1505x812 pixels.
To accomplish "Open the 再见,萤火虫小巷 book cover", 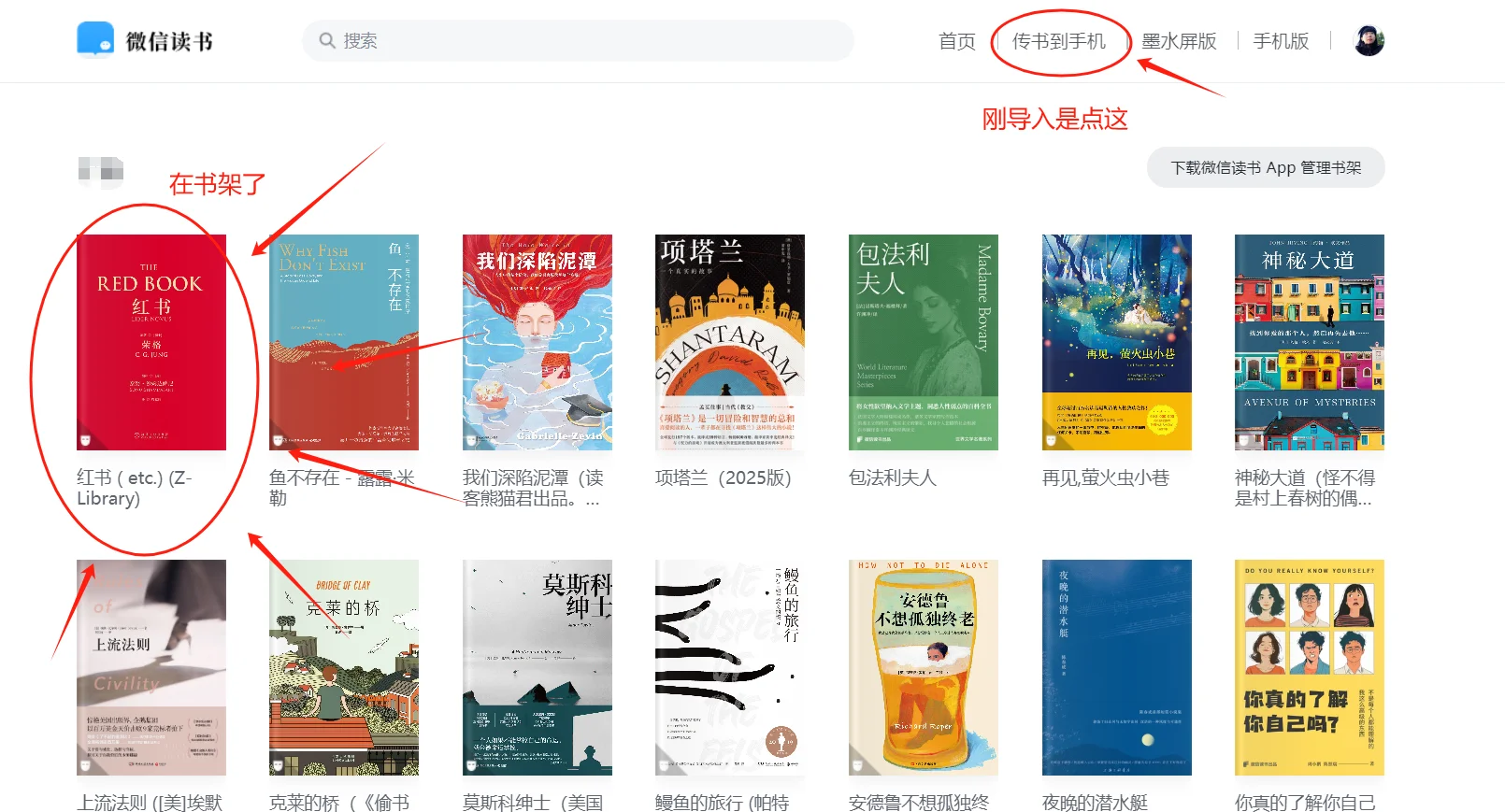I will pyautogui.click(x=1117, y=342).
